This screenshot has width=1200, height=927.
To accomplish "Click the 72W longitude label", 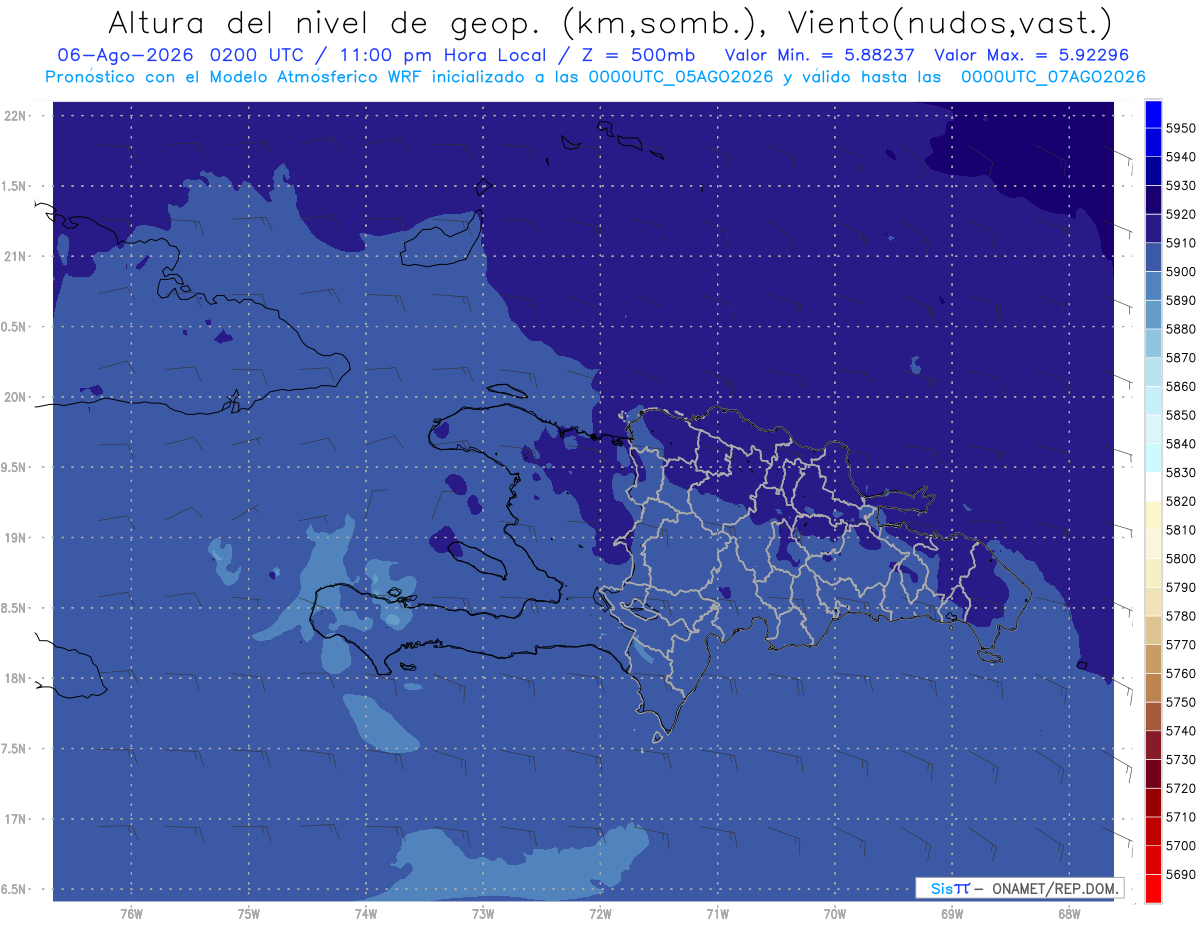I will pos(600,914).
